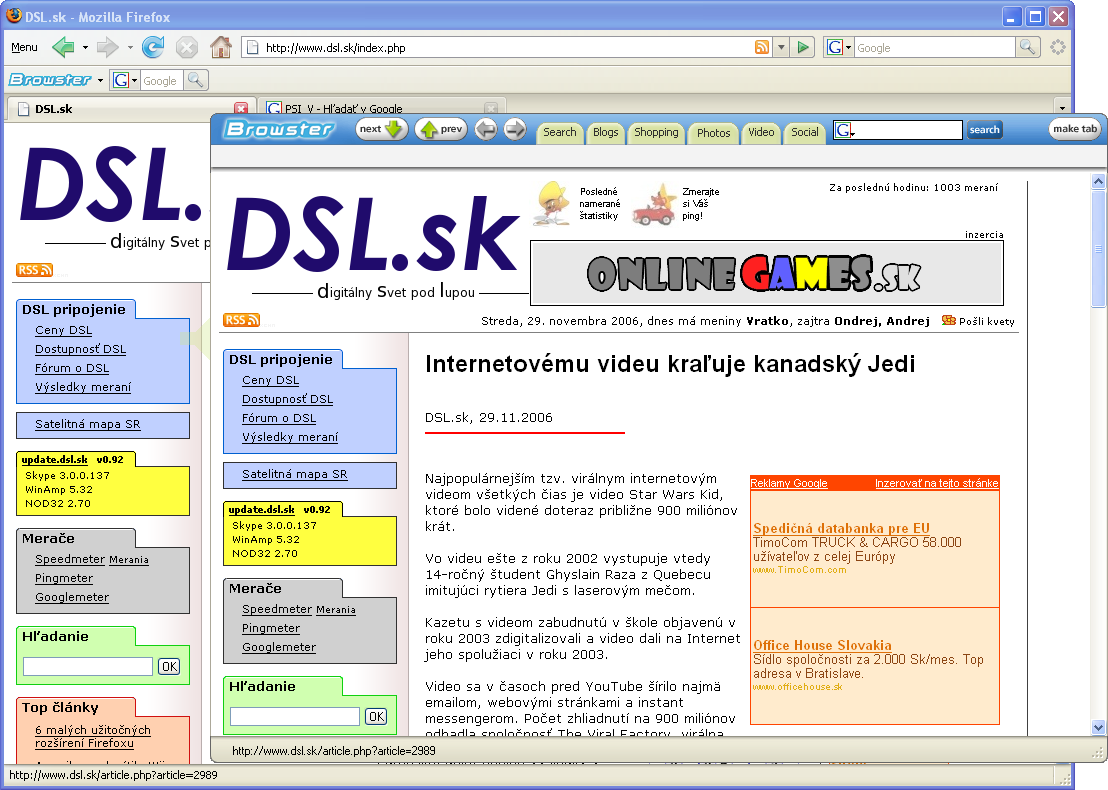Click the Browster toolbar magnifier search icon
1108x790 pixels.
(195, 81)
